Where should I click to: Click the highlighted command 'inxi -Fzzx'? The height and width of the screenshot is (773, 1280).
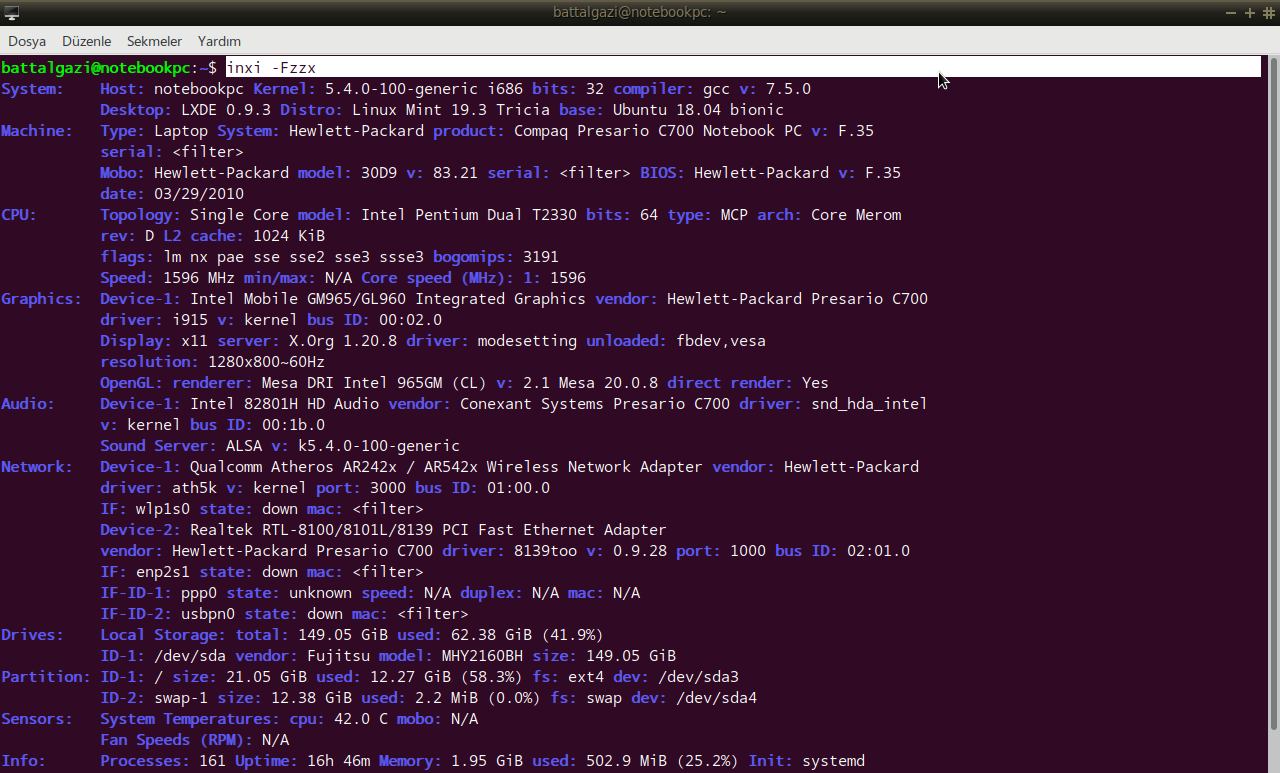[x=271, y=68]
